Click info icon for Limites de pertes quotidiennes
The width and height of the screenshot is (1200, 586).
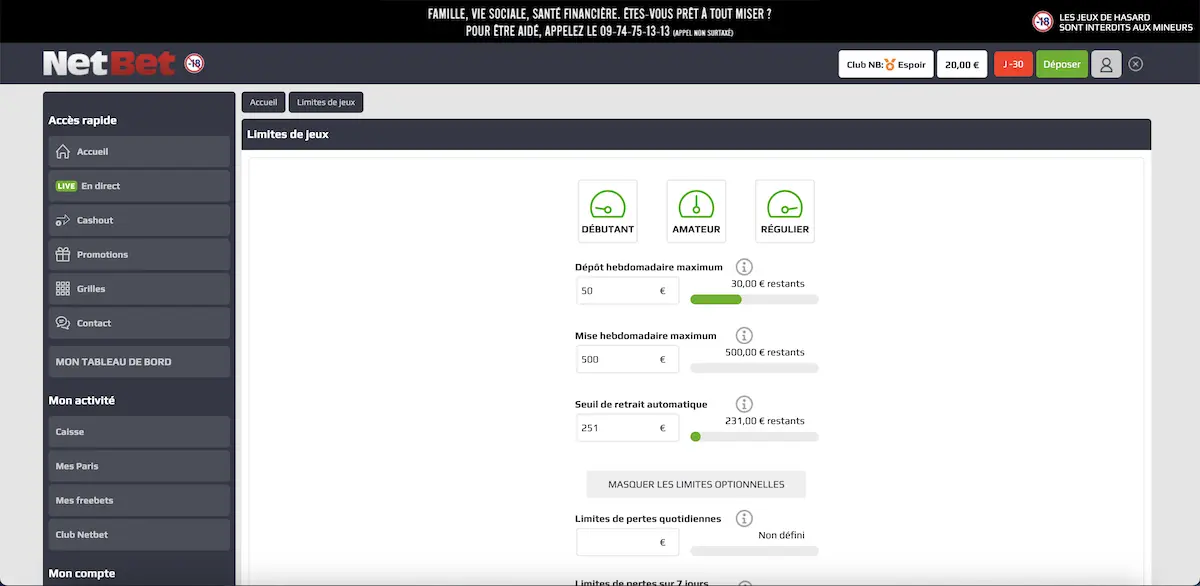(x=743, y=519)
